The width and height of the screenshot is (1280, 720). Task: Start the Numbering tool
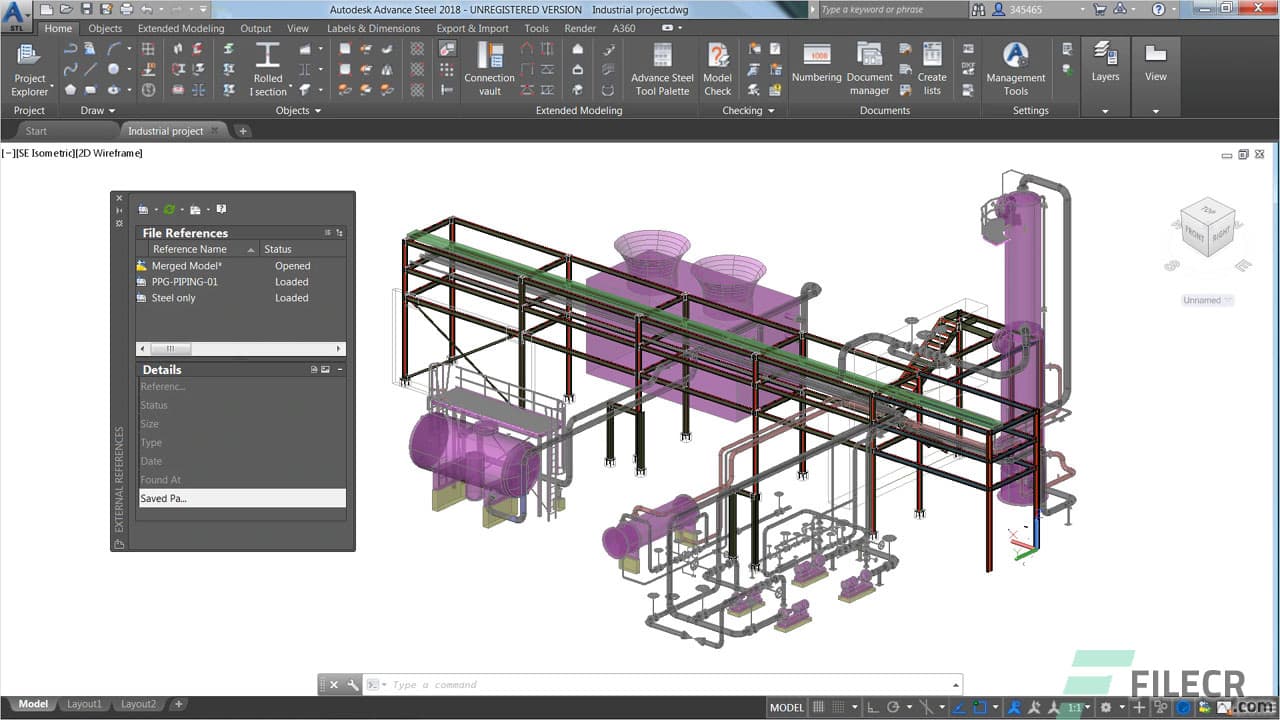point(817,70)
